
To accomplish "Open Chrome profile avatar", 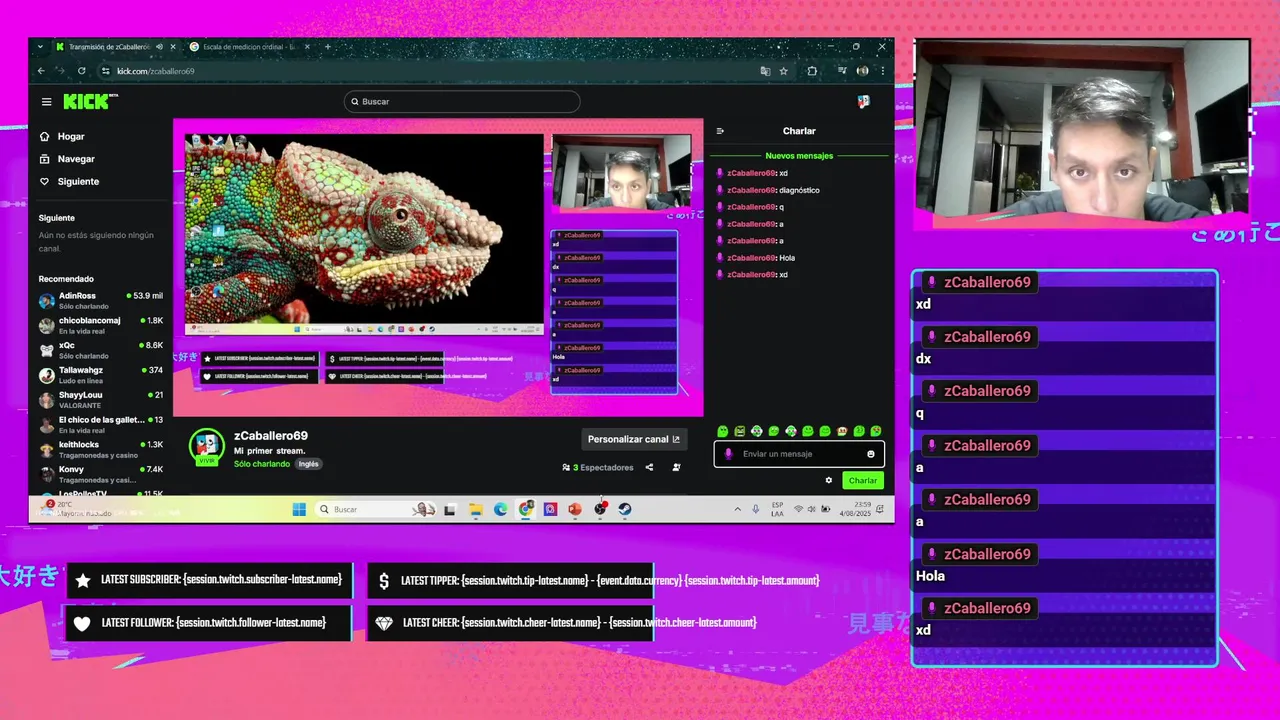I will click(x=862, y=71).
